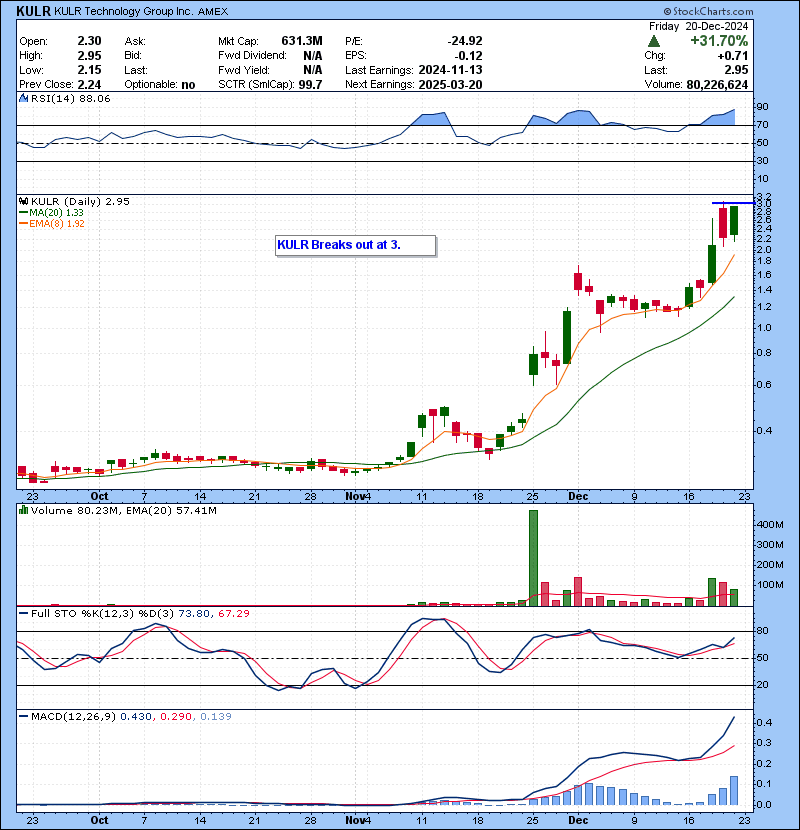Click the Optionable value 'no'
Screen dimensions: 800x830
point(188,84)
